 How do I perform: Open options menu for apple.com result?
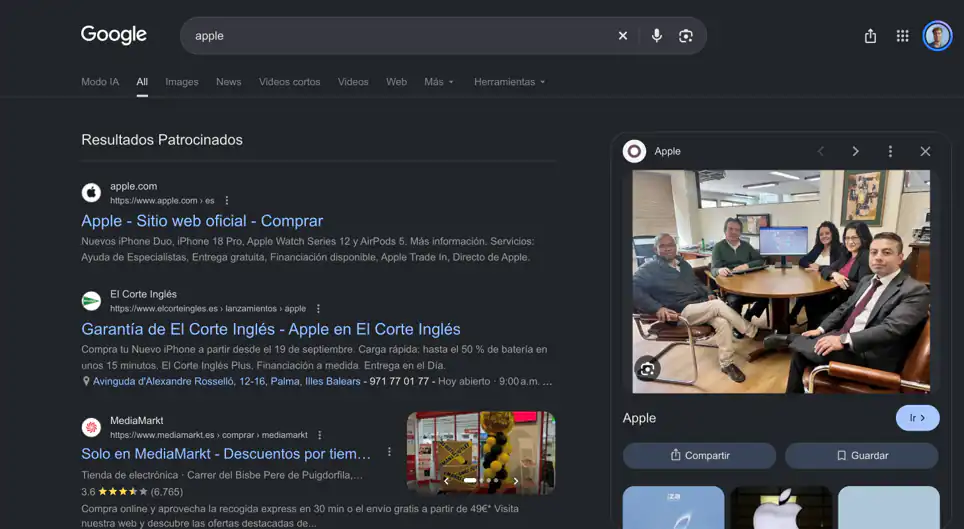tap(227, 201)
